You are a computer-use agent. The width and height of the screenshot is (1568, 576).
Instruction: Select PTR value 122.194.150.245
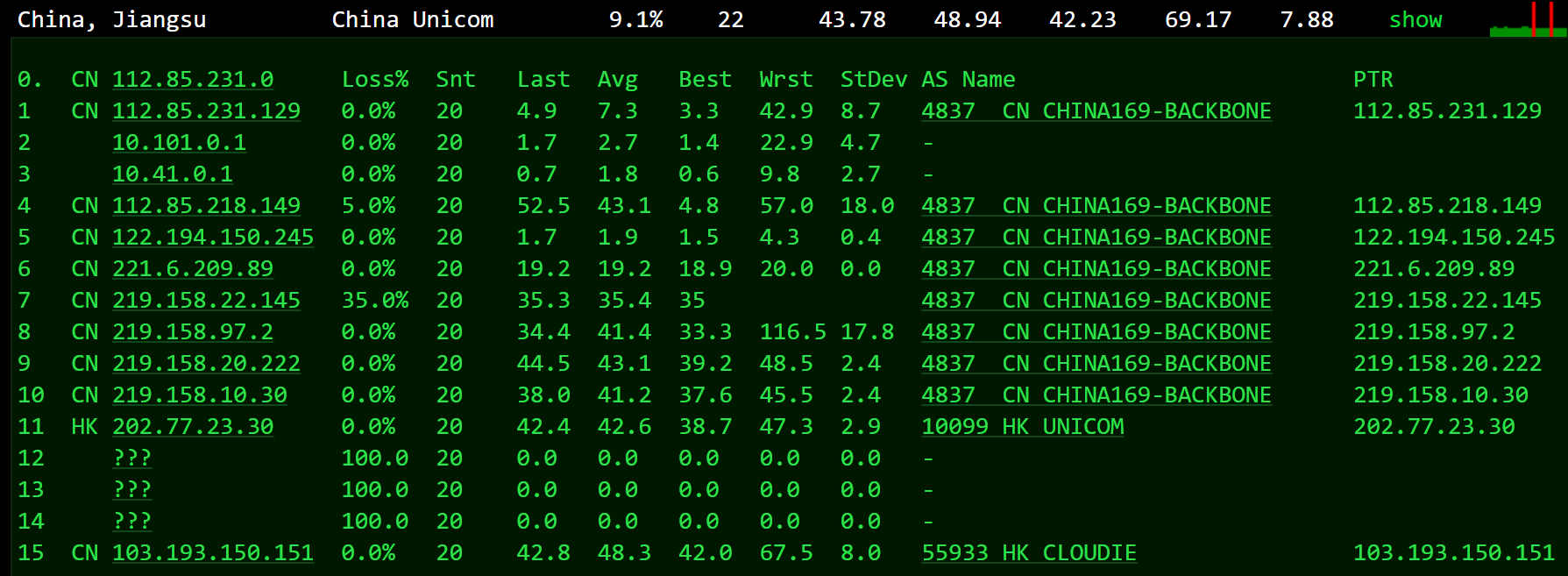tap(1454, 238)
